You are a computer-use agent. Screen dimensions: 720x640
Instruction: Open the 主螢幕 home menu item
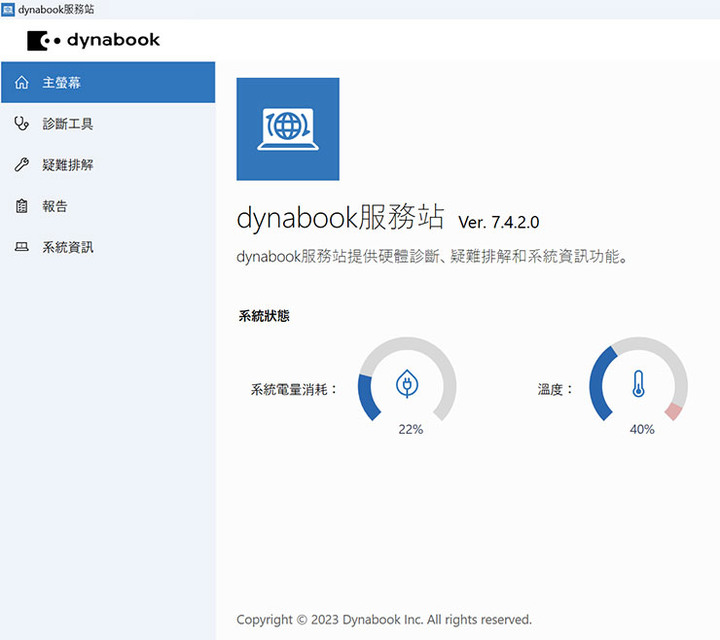pyautogui.click(x=108, y=82)
